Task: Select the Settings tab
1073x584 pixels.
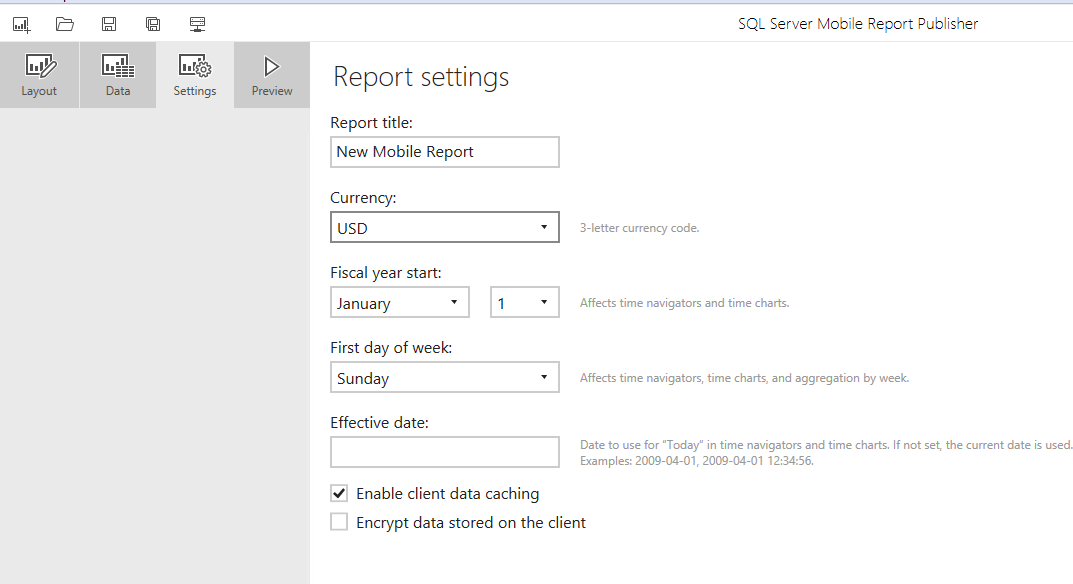Action: tap(195, 75)
